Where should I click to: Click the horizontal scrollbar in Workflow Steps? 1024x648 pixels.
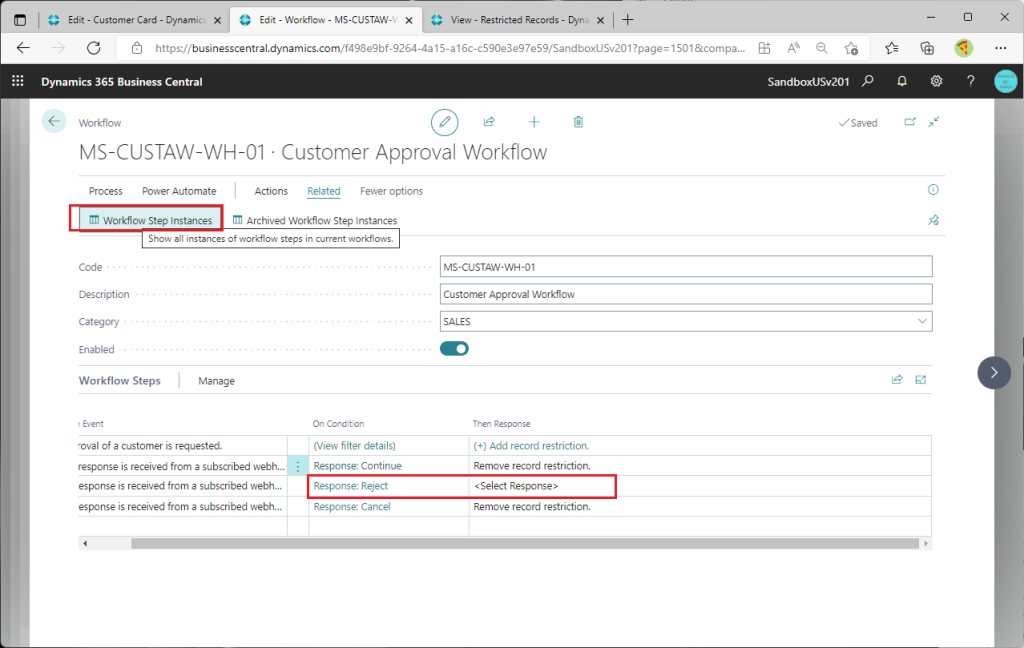[500, 543]
